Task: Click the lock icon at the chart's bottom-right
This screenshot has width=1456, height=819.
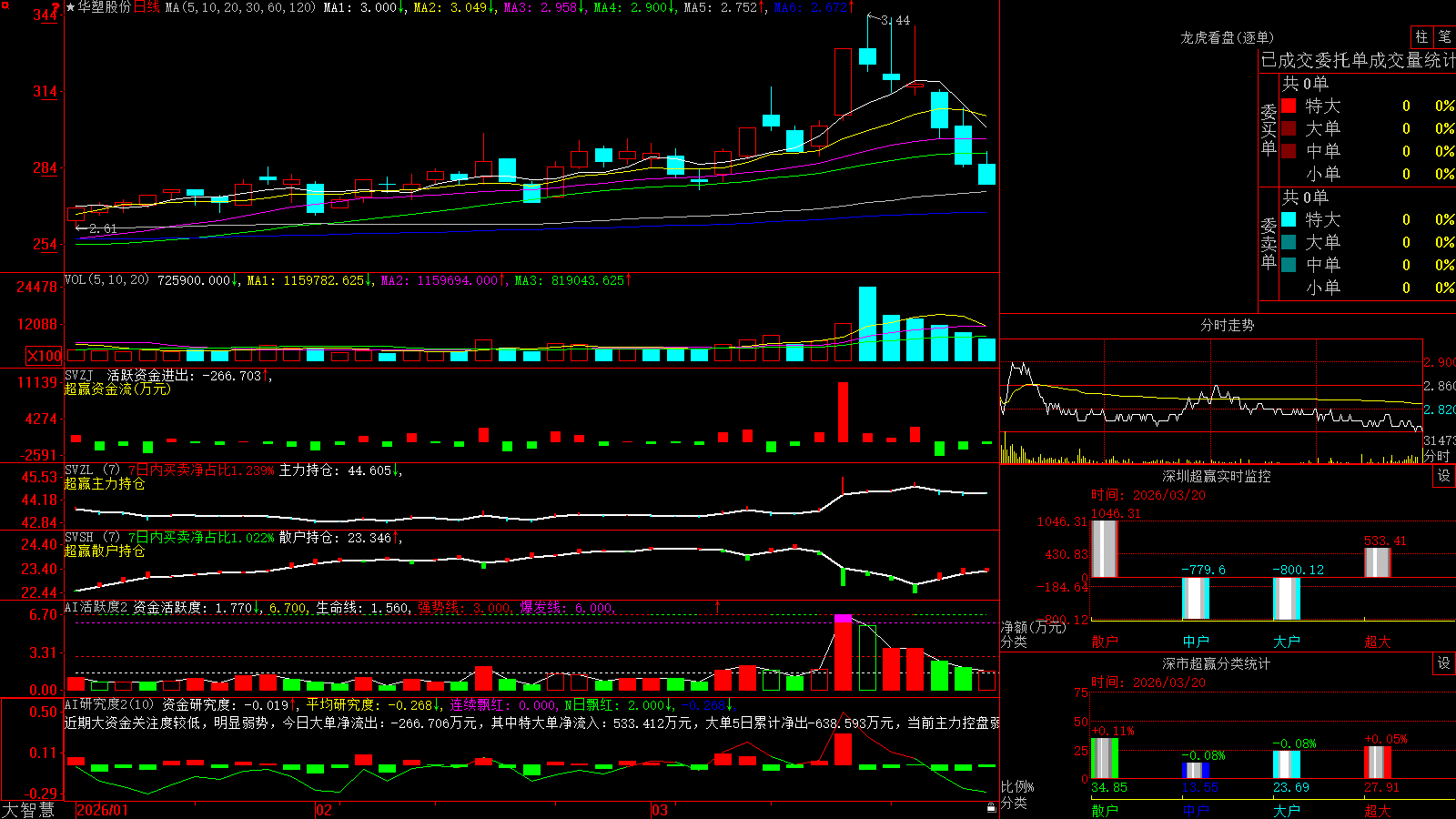Action: point(991,807)
